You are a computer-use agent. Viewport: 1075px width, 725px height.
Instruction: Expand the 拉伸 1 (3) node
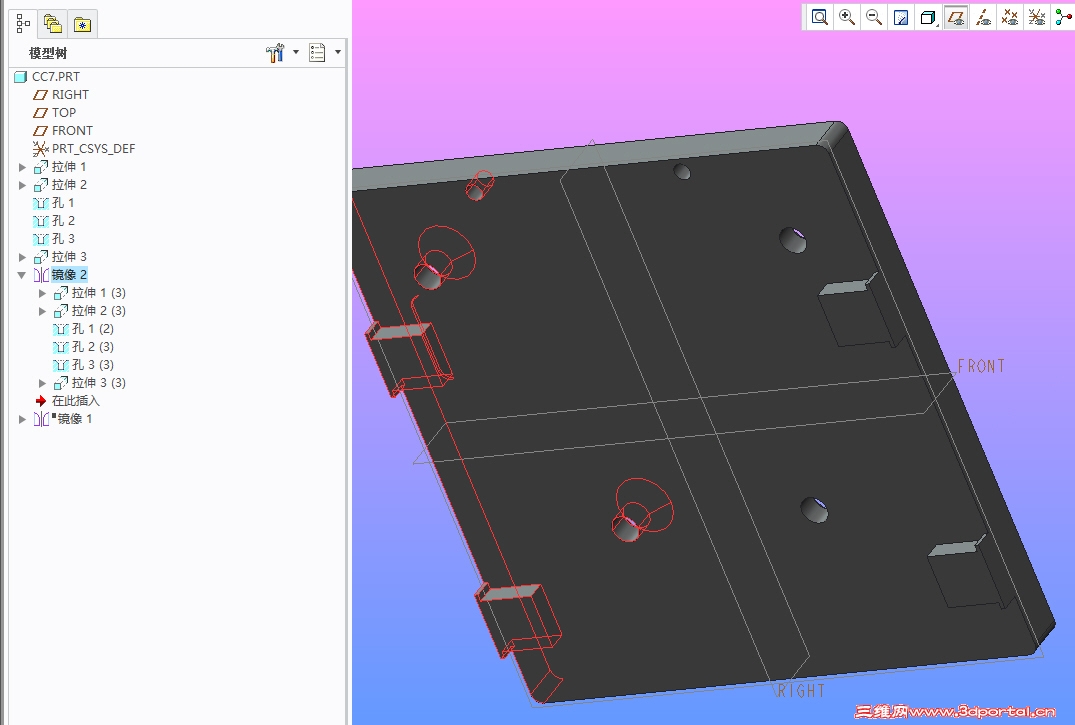43,294
